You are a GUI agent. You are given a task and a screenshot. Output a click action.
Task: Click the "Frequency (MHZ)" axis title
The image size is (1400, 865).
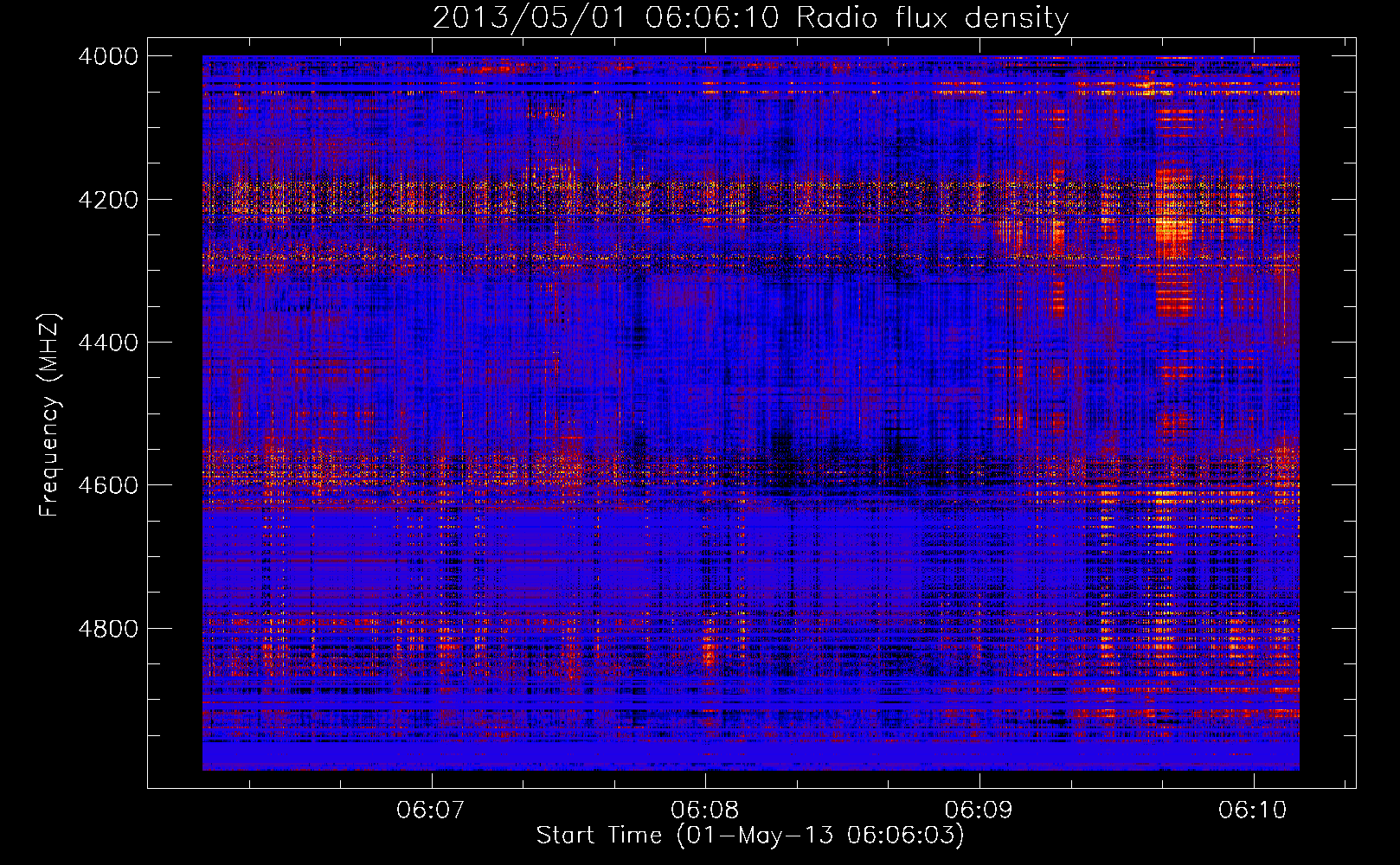point(50,415)
